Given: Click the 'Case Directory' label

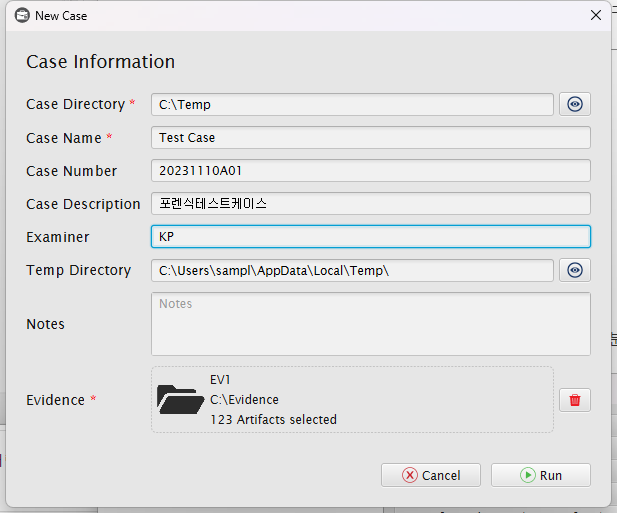Looking at the screenshot, I should (x=76, y=104).
